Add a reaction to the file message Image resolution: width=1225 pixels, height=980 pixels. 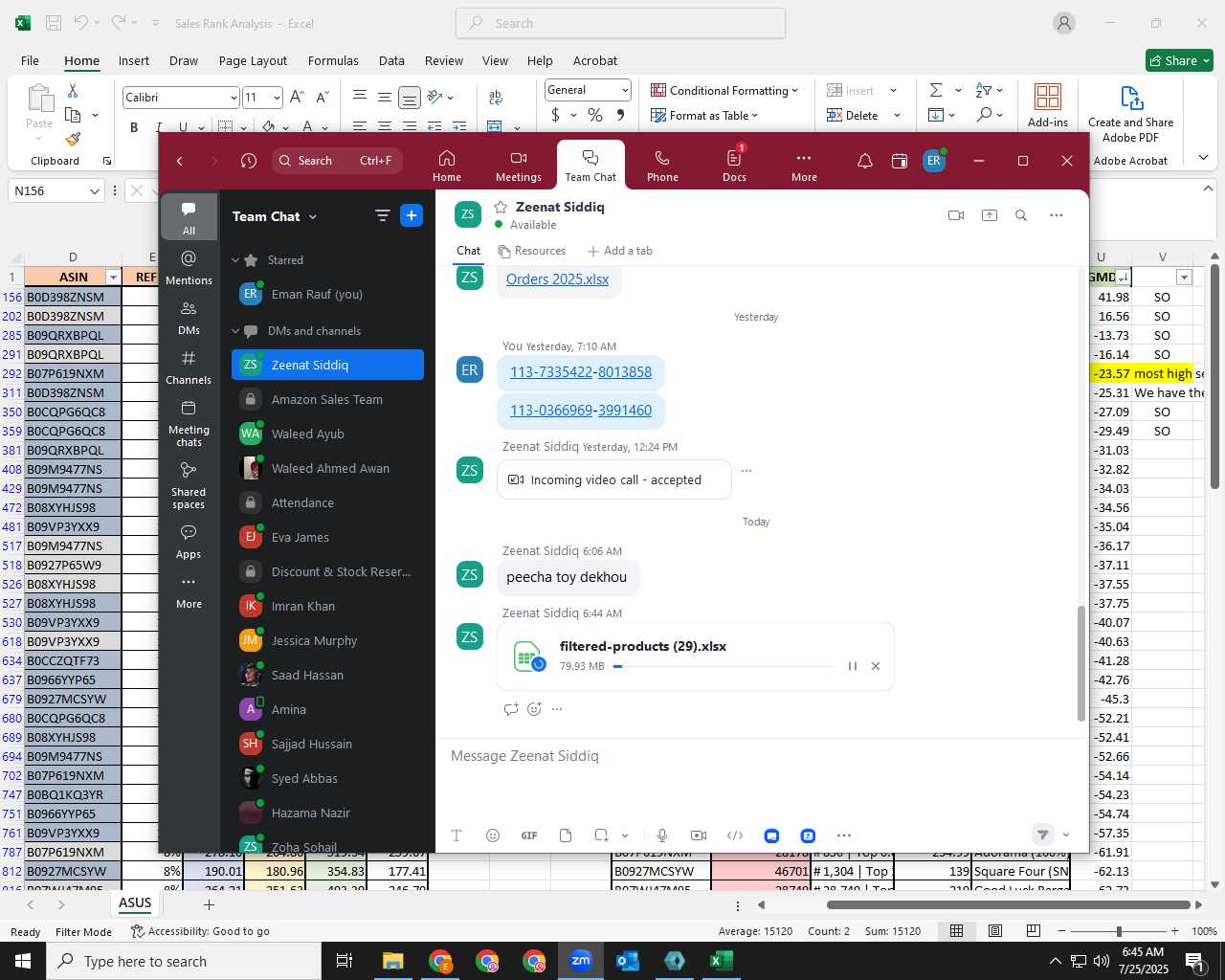click(534, 709)
